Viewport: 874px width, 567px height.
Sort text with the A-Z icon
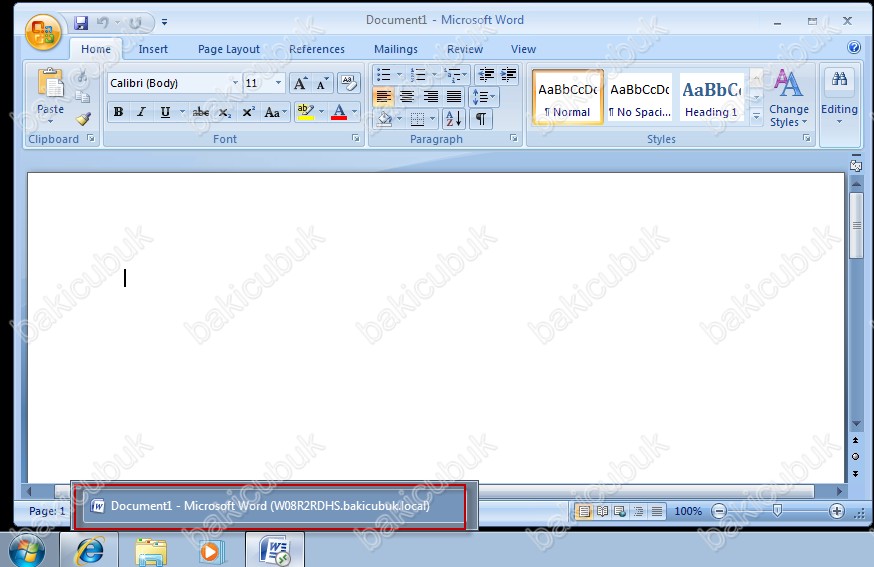click(454, 119)
